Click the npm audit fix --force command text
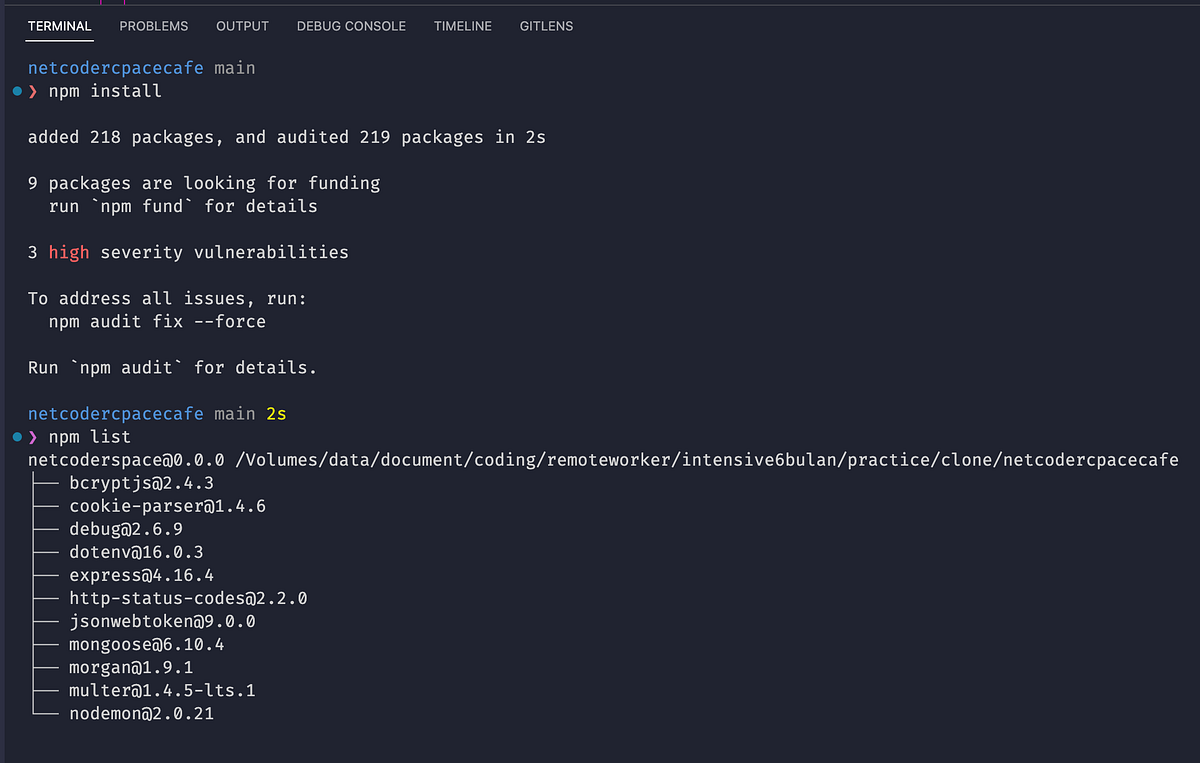Viewport: 1200px width, 763px height. [157, 321]
